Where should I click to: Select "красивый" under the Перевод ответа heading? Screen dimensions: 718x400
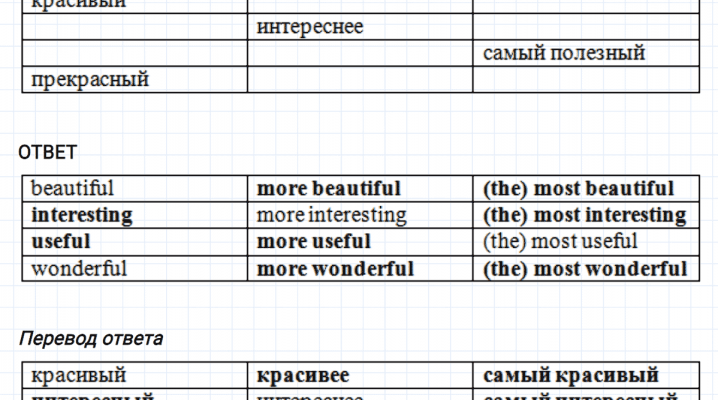pos(79,376)
